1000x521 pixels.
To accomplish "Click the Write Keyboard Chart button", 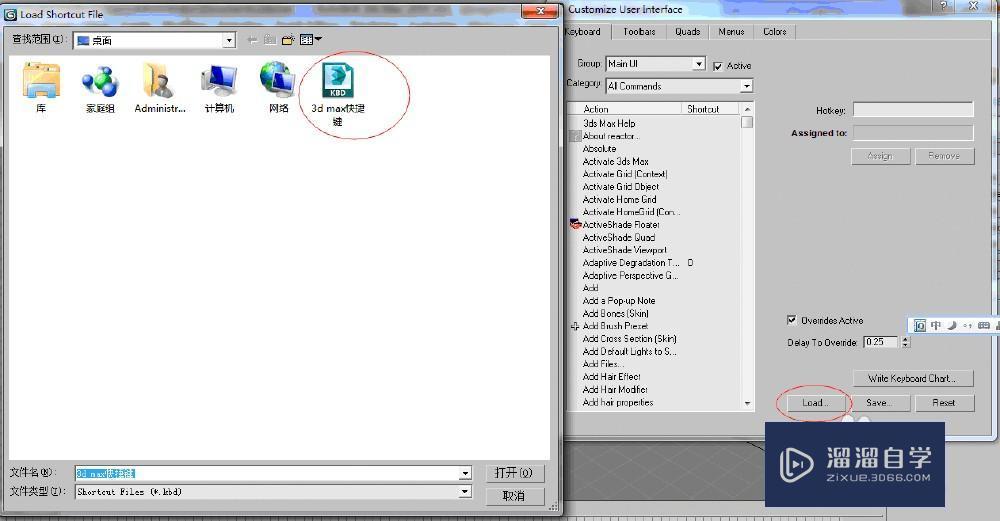I will click(x=913, y=378).
